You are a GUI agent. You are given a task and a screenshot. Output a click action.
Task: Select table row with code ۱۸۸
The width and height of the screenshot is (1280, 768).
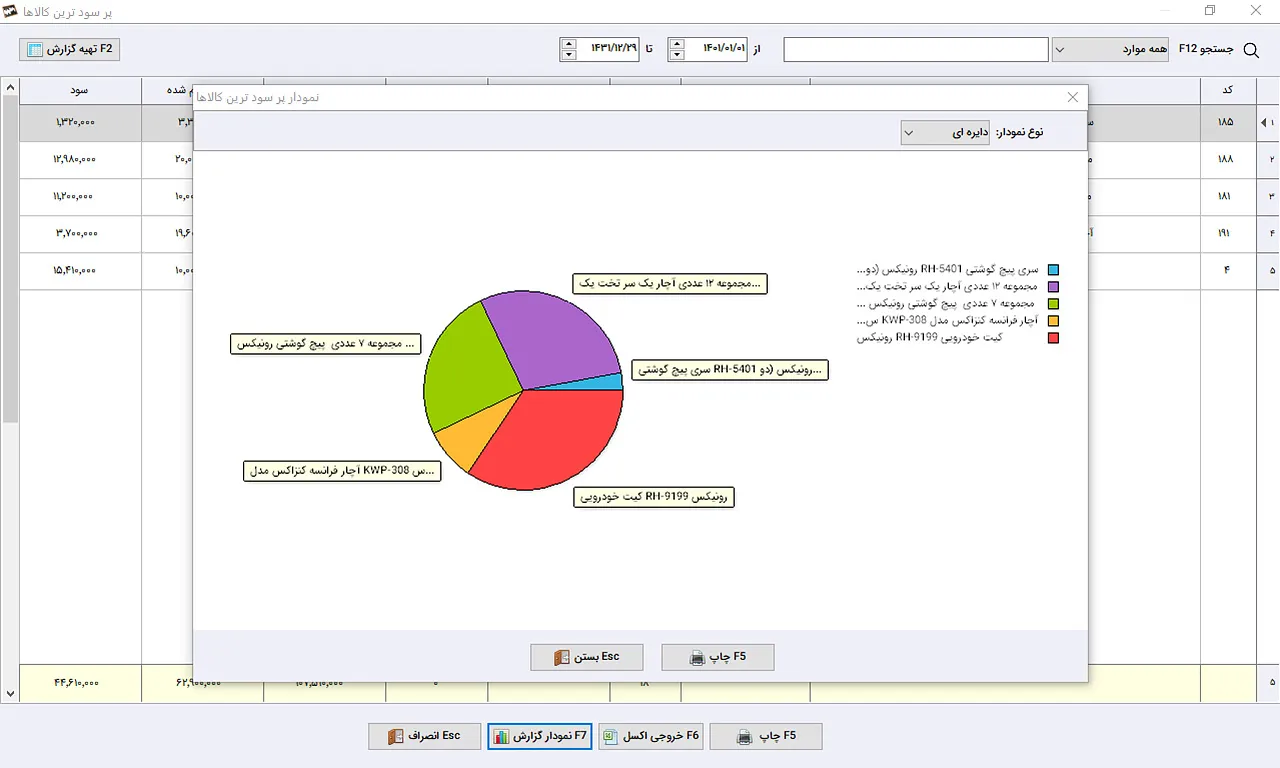pyautogui.click(x=640, y=160)
